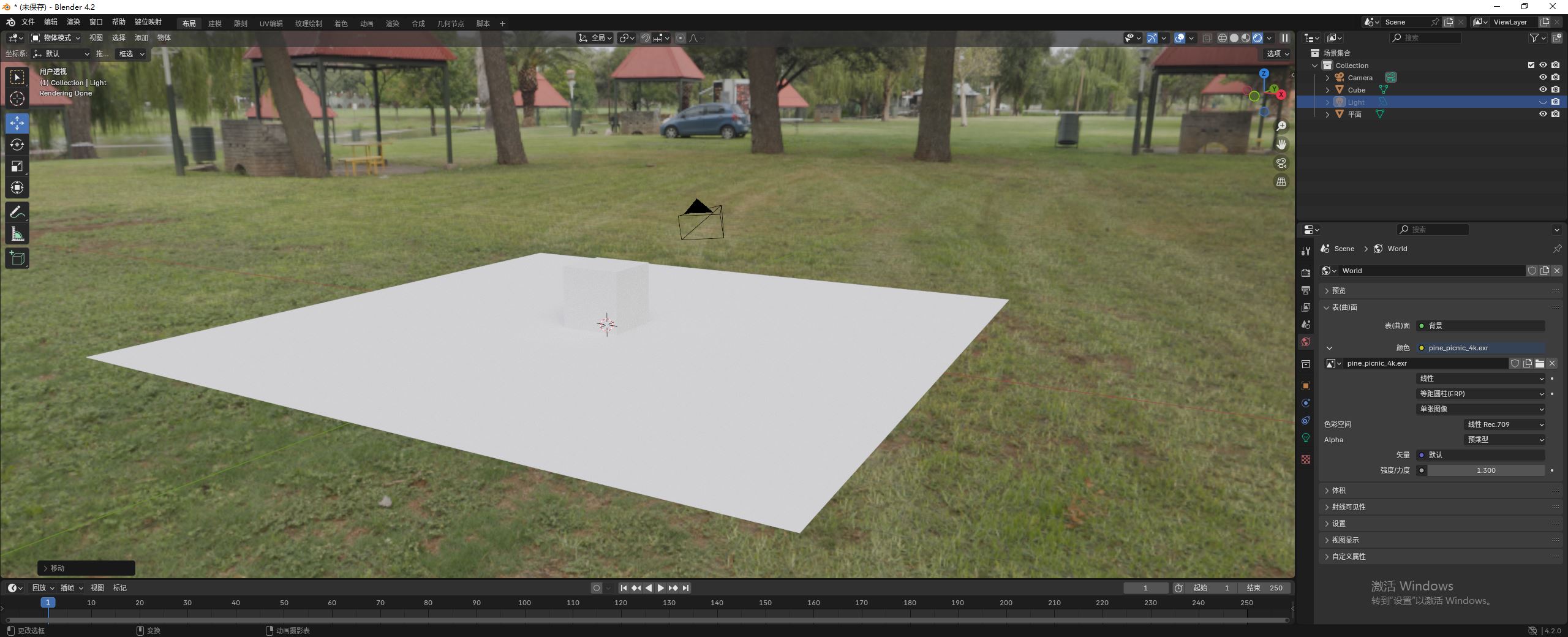This screenshot has width=1568, height=637.
Task: Hide the Cube in the outliner
Action: (x=1543, y=89)
